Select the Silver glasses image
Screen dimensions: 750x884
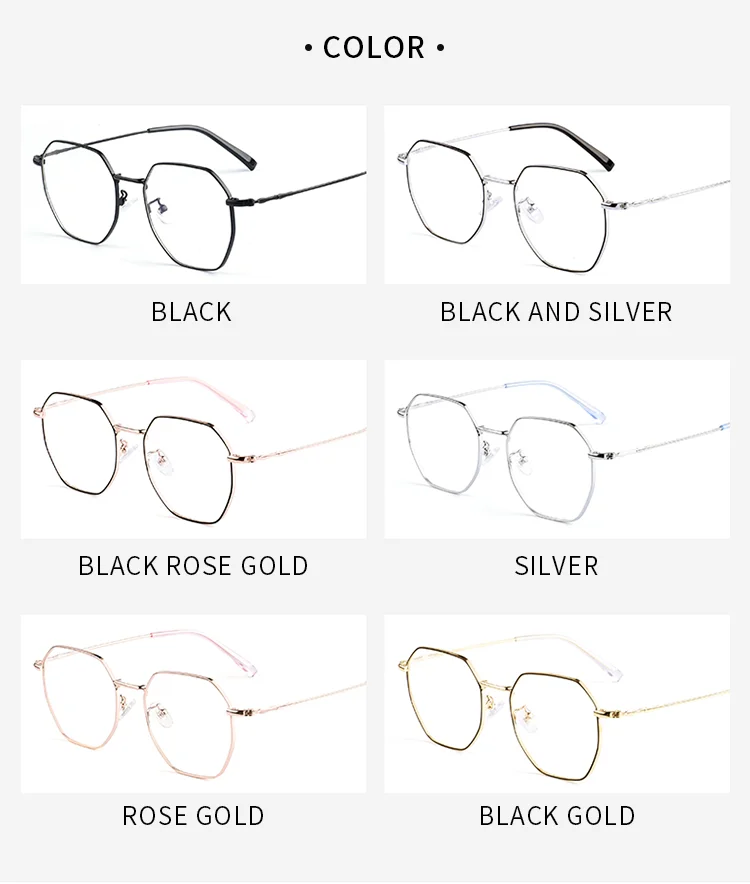557,449
